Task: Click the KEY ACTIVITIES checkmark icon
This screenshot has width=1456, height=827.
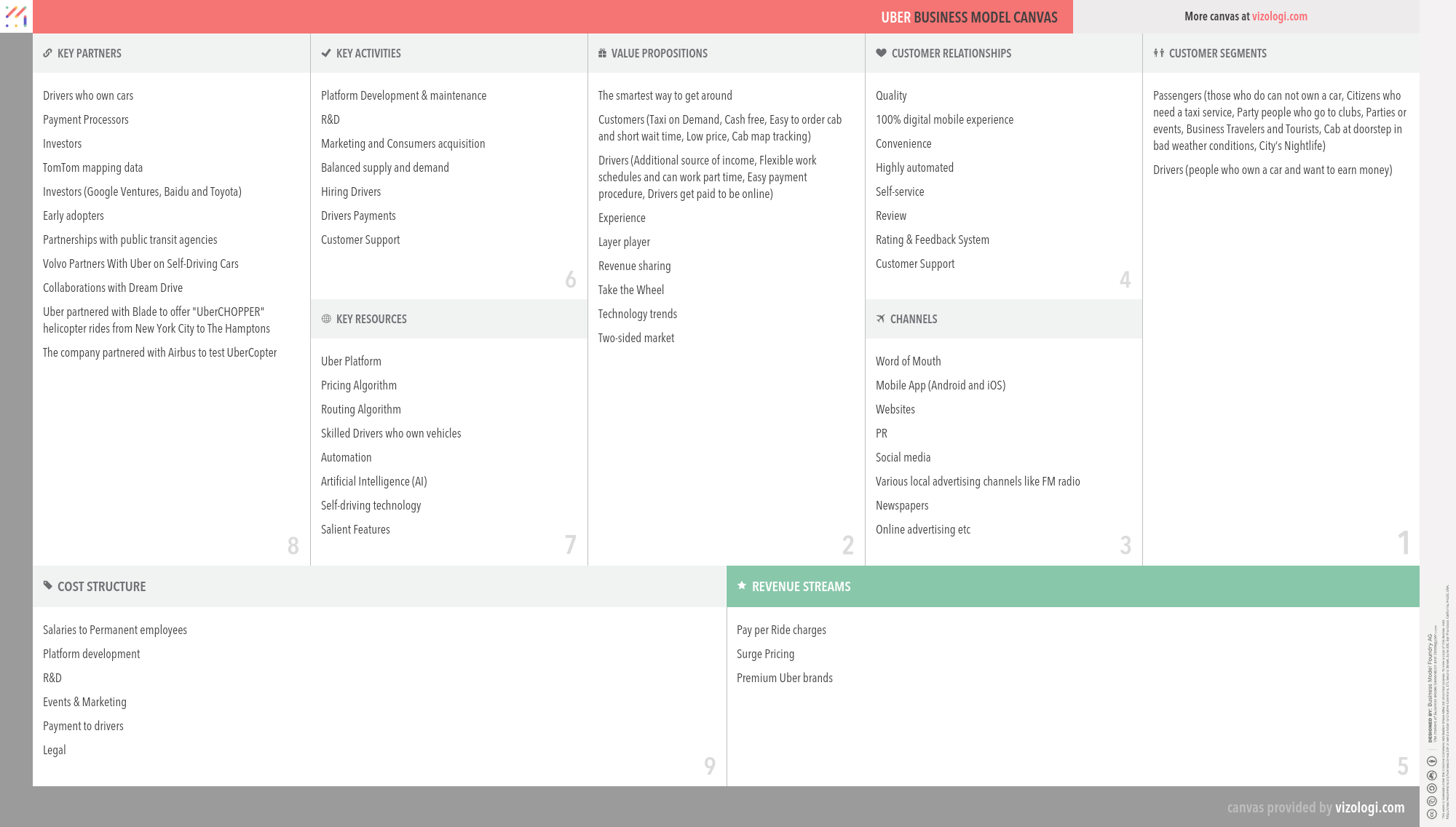Action: click(325, 52)
